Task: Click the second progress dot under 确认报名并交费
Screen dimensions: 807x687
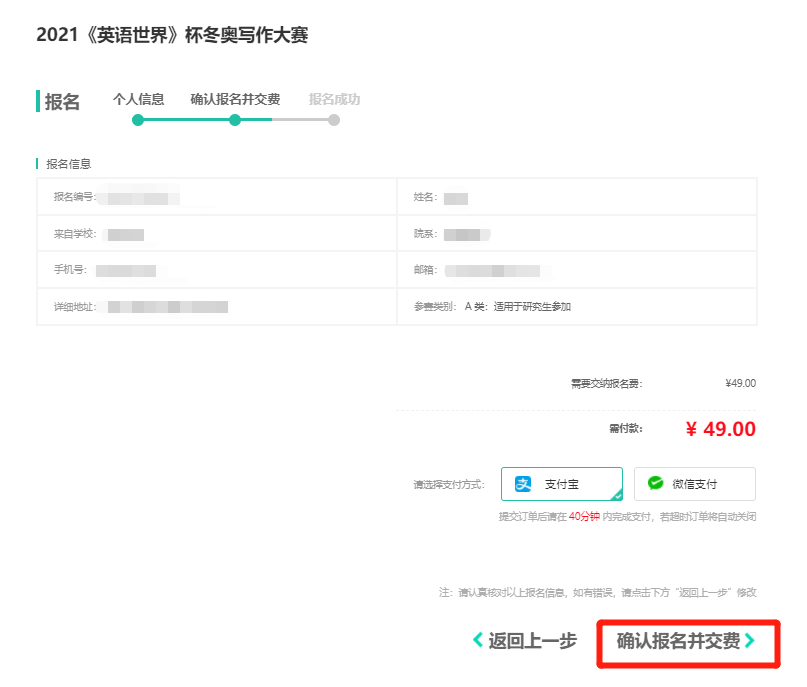Action: (x=235, y=120)
